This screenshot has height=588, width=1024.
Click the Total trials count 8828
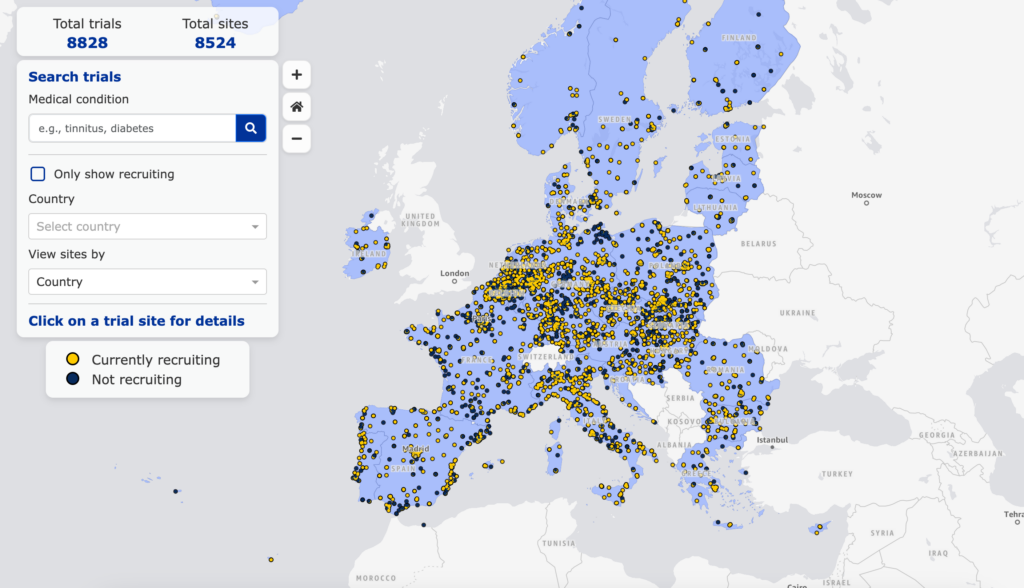tap(87, 43)
